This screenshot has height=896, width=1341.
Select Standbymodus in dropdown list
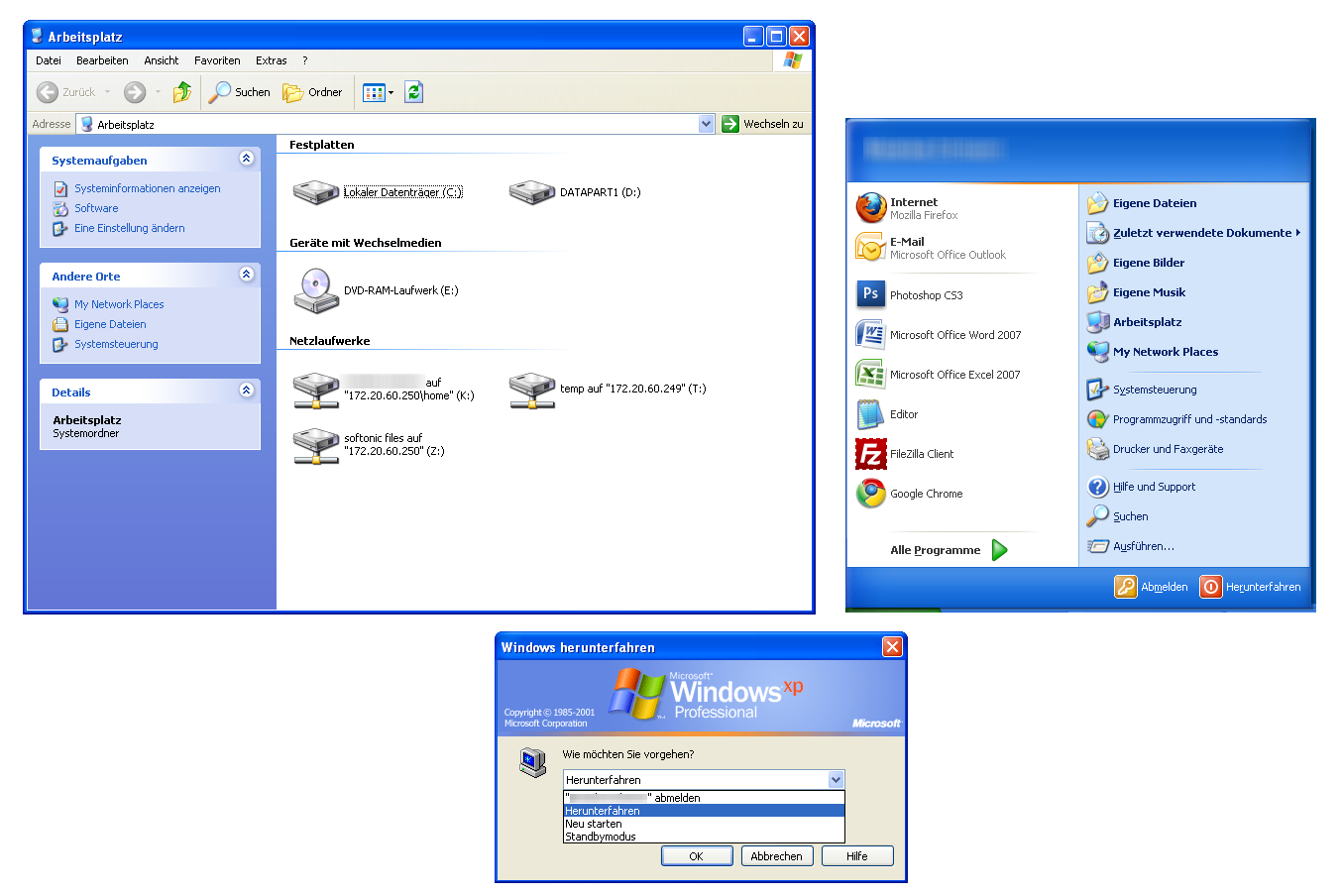[704, 837]
